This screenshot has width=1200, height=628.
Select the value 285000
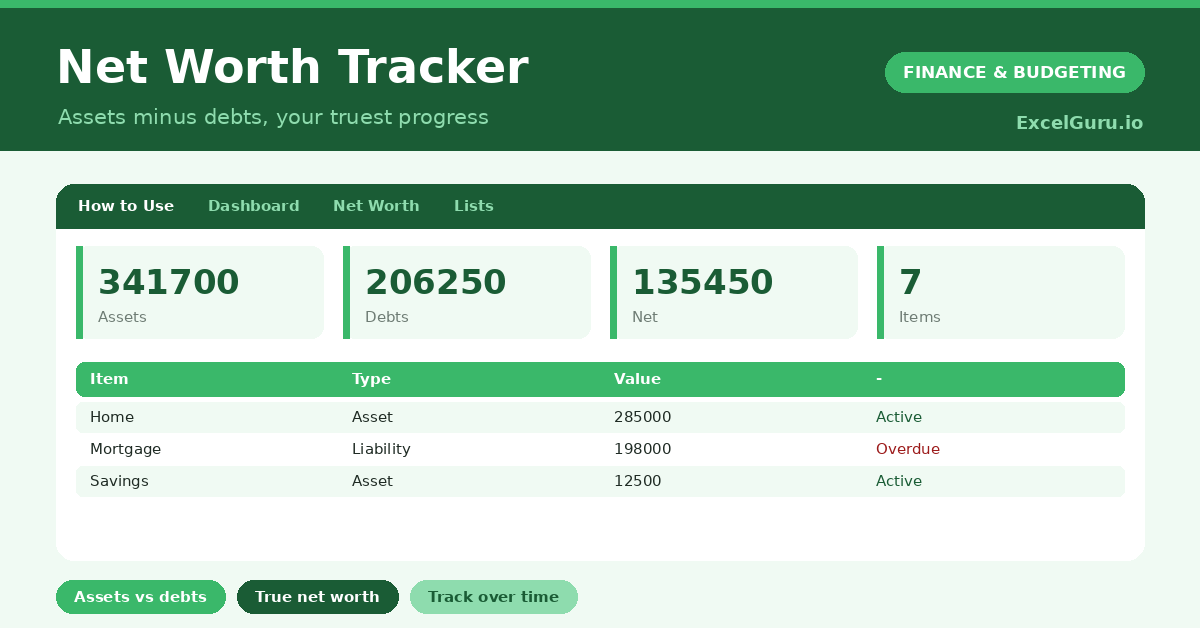pos(643,417)
